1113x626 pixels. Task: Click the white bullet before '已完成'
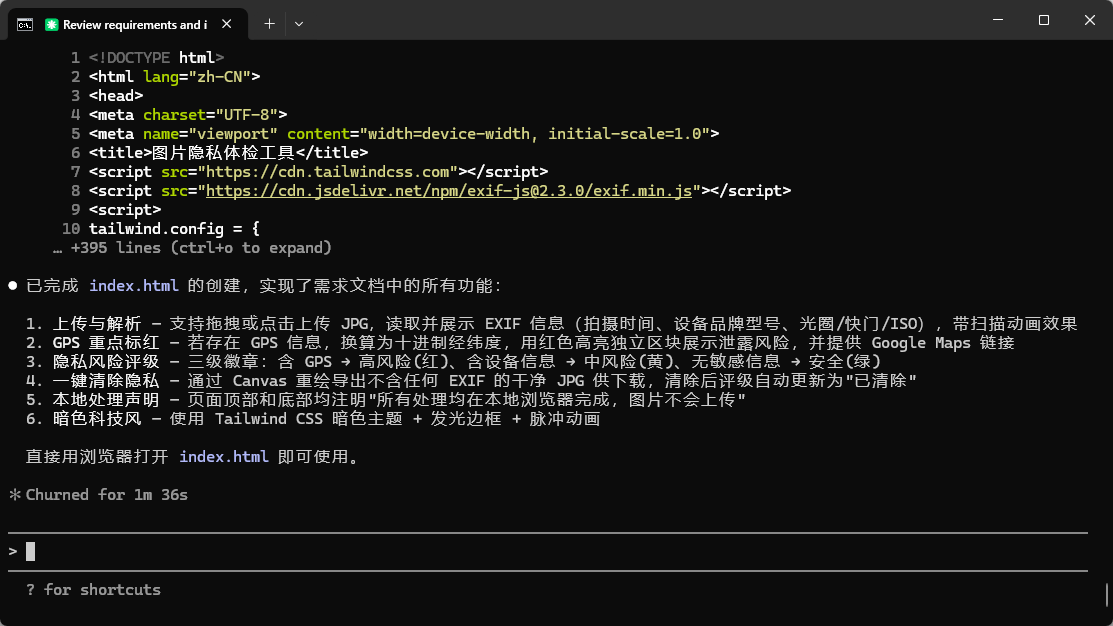pyautogui.click(x=13, y=286)
